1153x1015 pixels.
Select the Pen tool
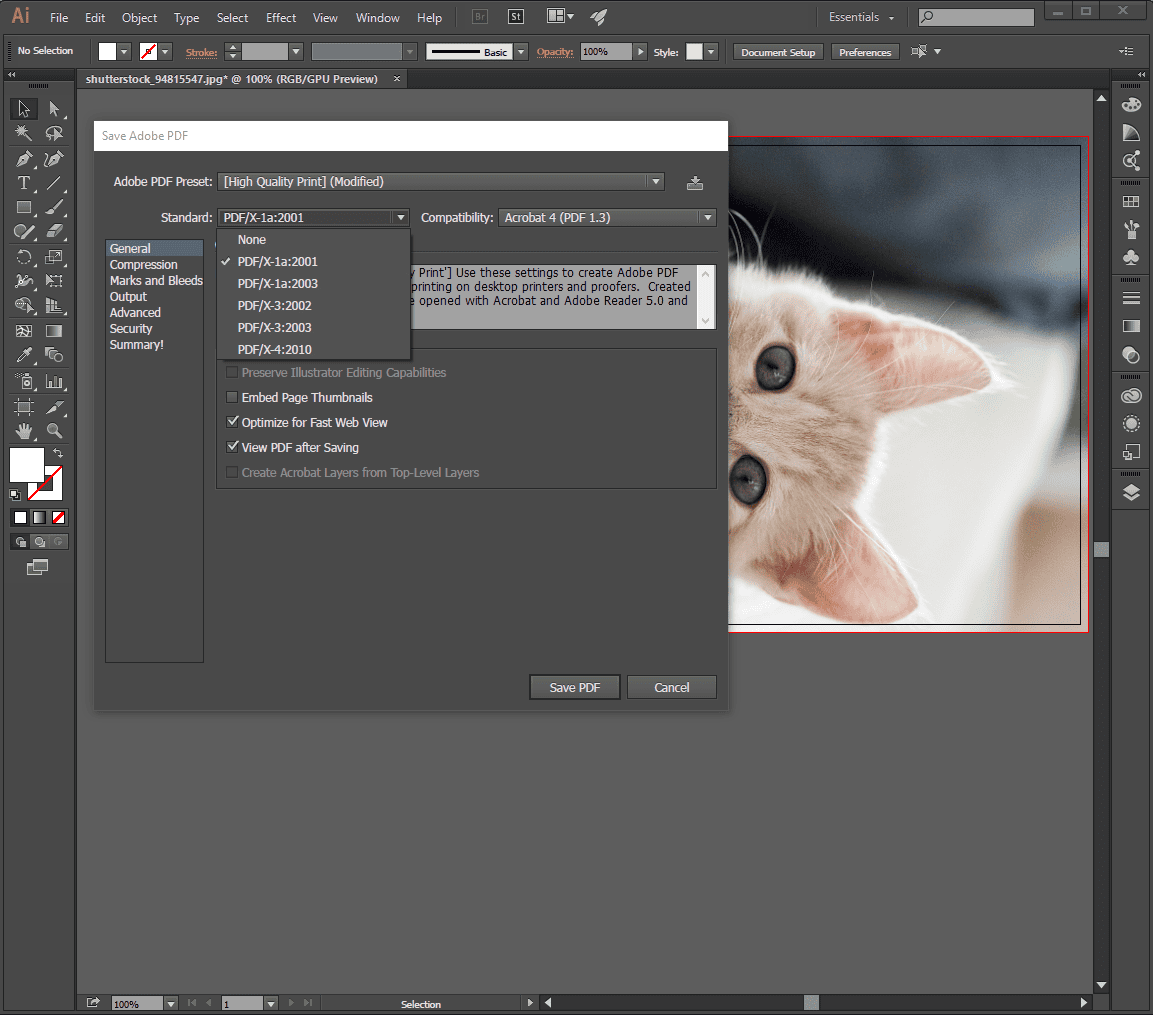[x=24, y=158]
